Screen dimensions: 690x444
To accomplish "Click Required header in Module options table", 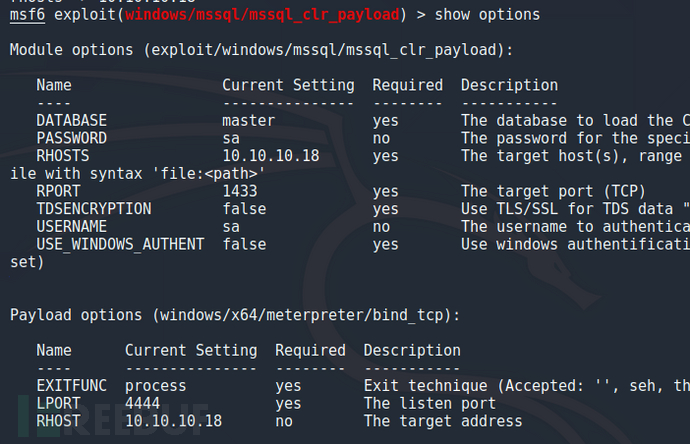I will tap(407, 85).
